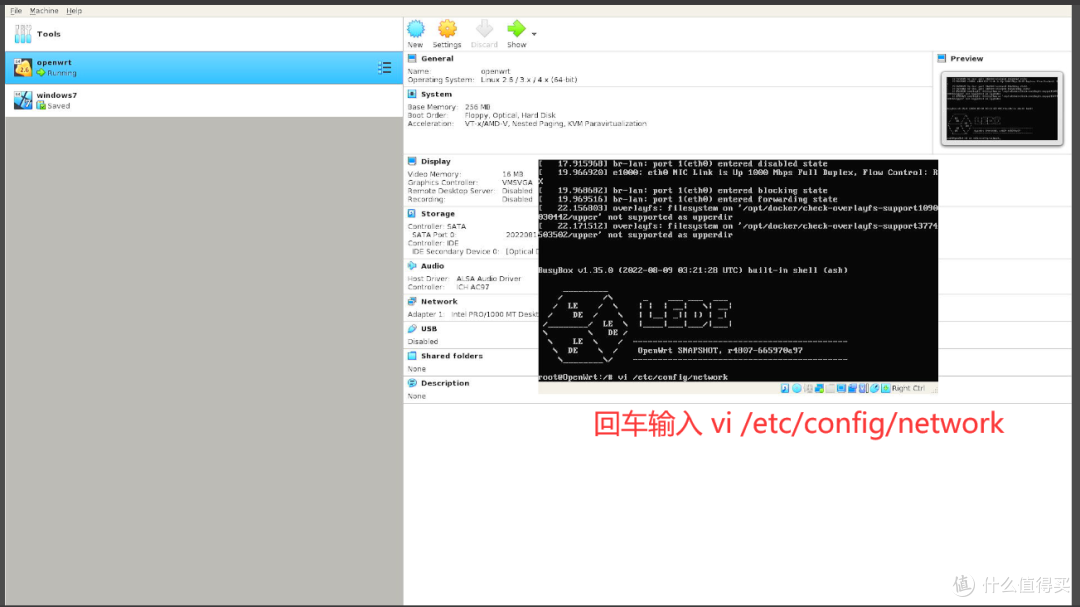Click the Preview panel header
Image resolution: width=1080 pixels, height=607 pixels.
966,59
